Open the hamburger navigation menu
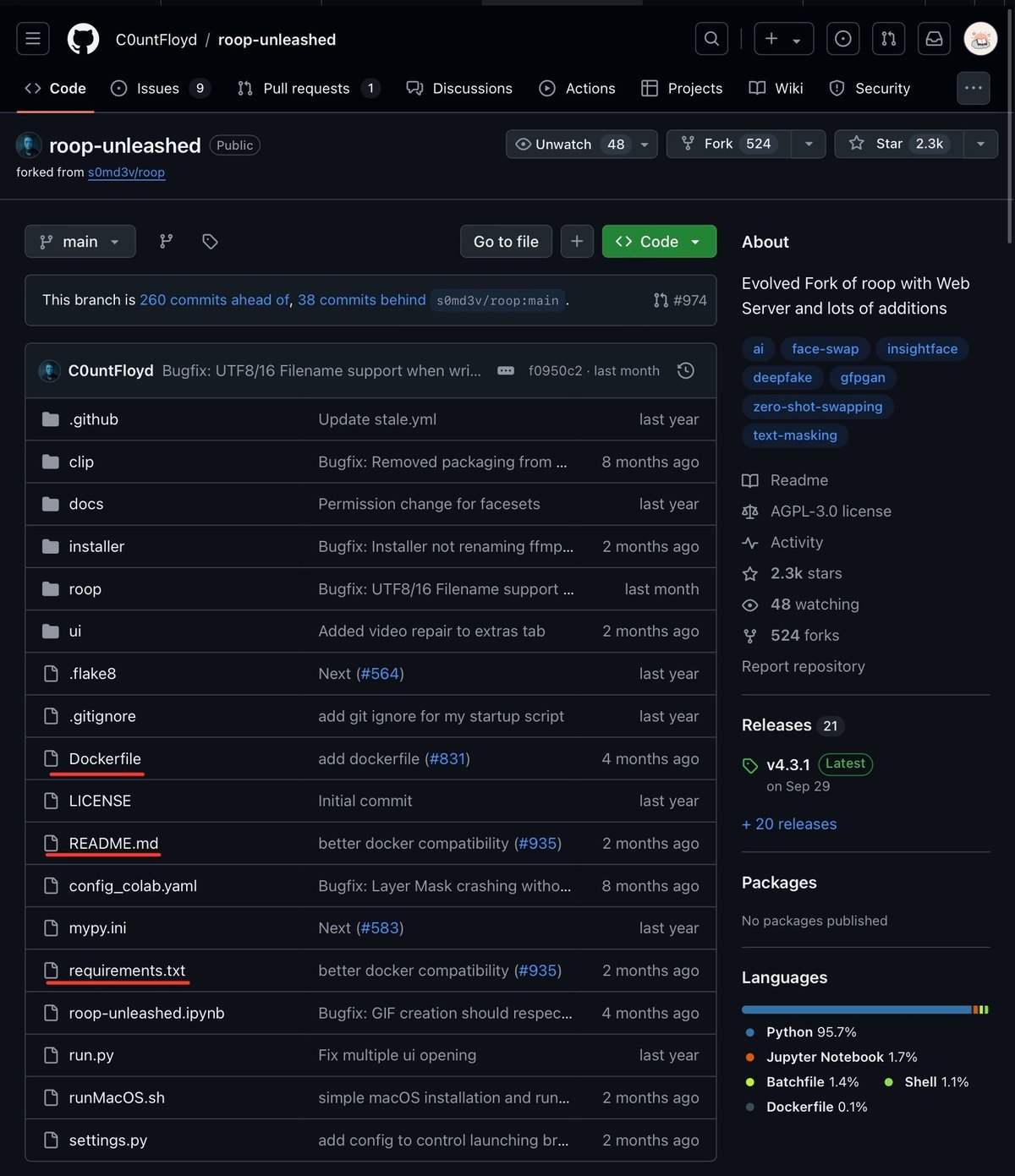 [33, 39]
